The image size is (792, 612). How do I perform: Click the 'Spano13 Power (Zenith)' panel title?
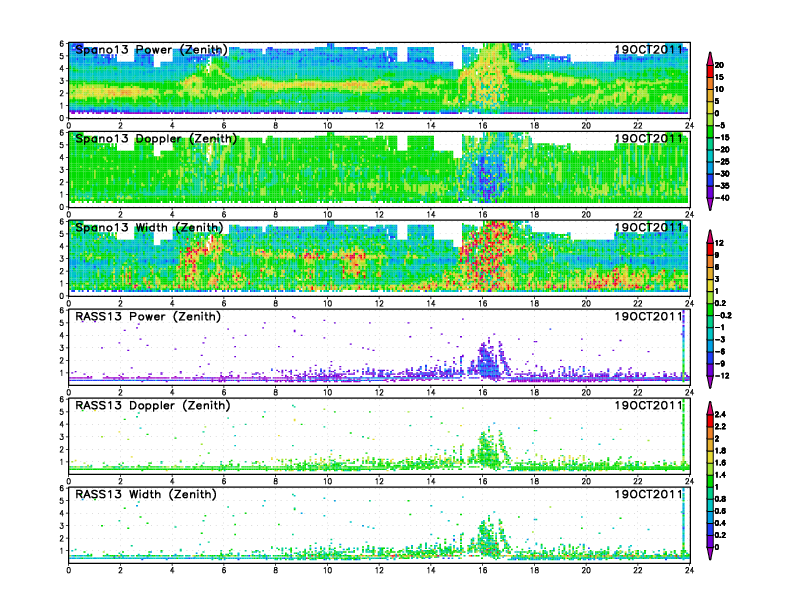[152, 50]
